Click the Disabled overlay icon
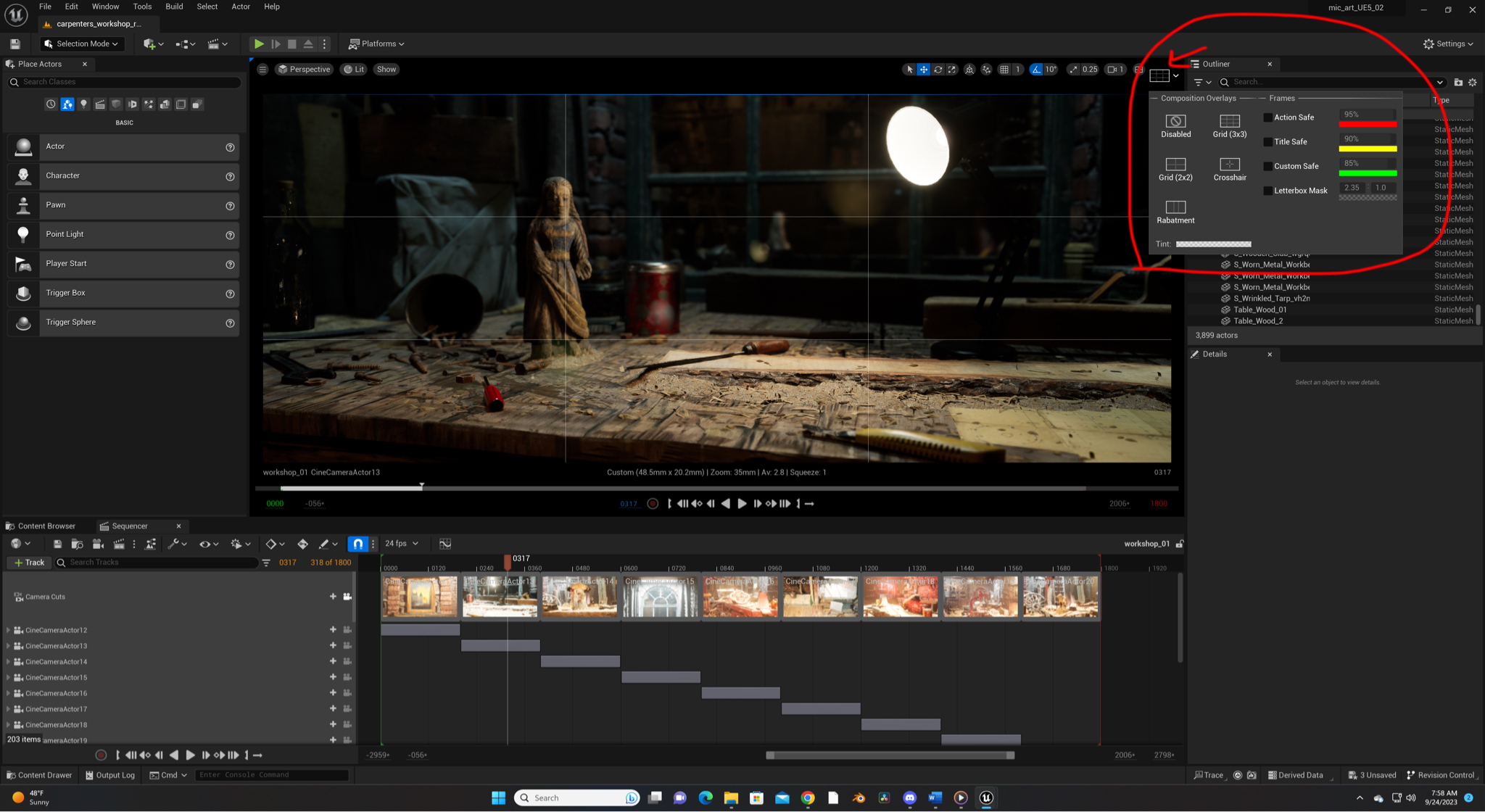Screen dimensions: 1485x812 pos(1175,121)
